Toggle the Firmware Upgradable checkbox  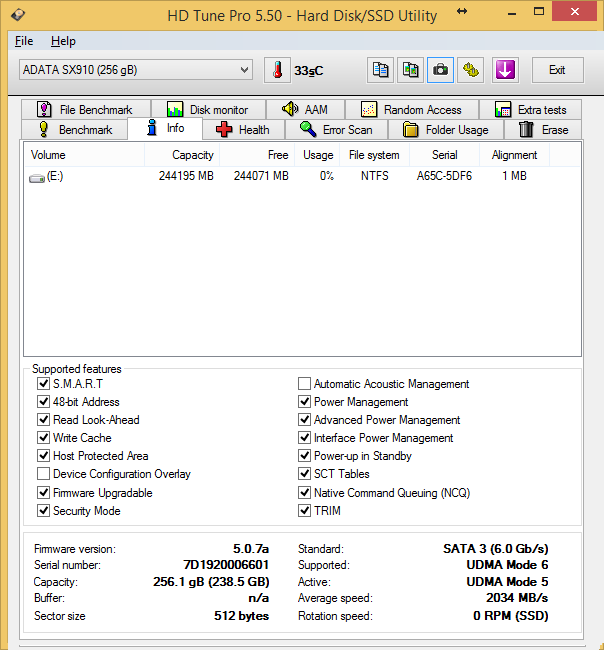point(44,492)
